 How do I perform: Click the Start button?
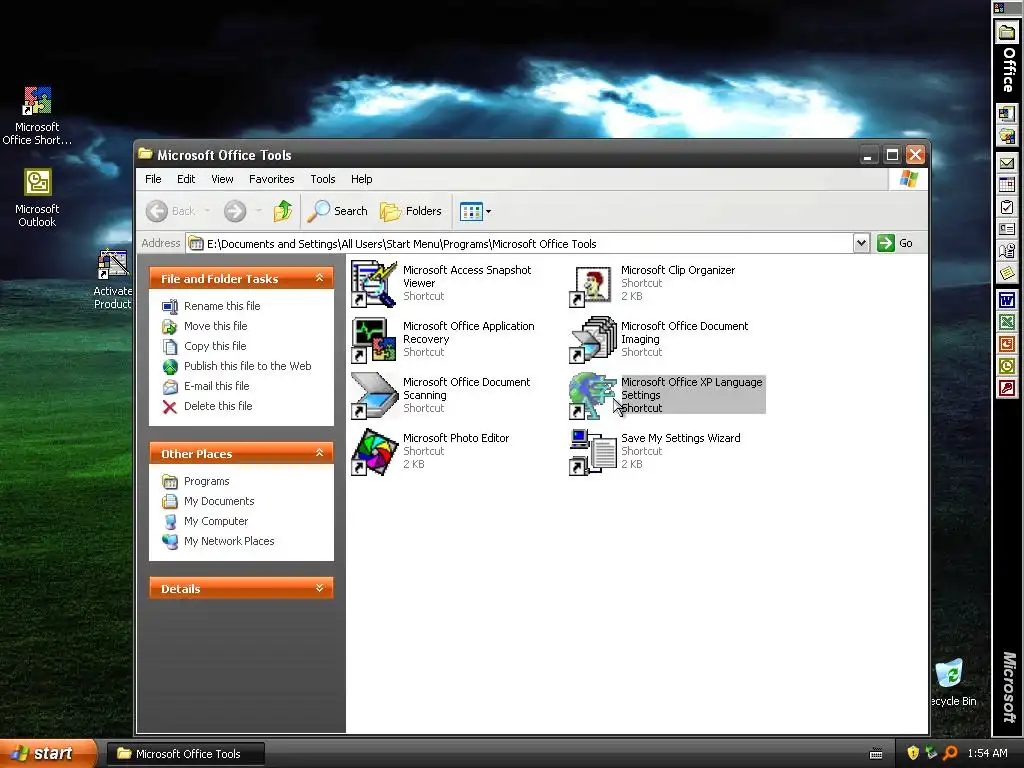[48, 753]
